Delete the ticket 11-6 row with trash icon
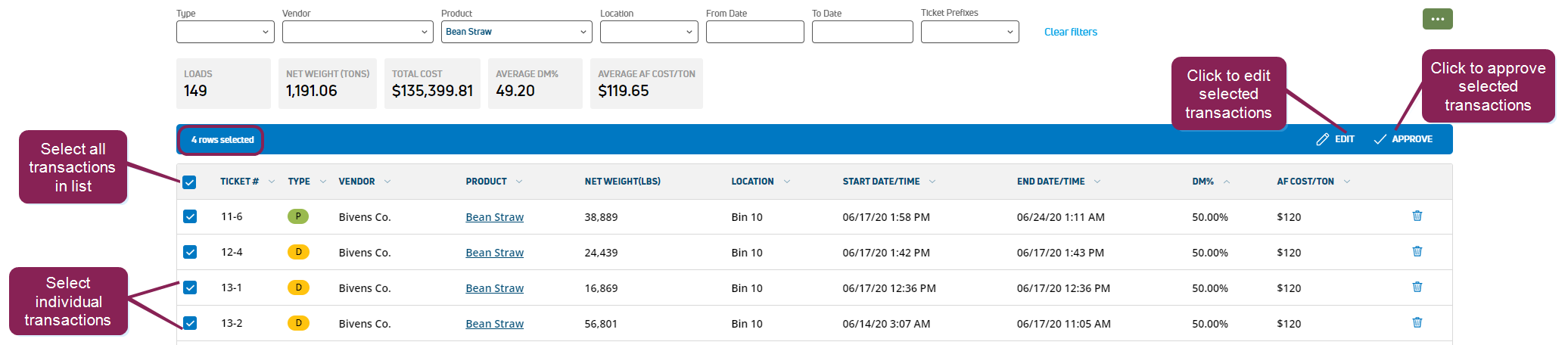Image resolution: width=1568 pixels, height=345 pixels. (x=1417, y=216)
